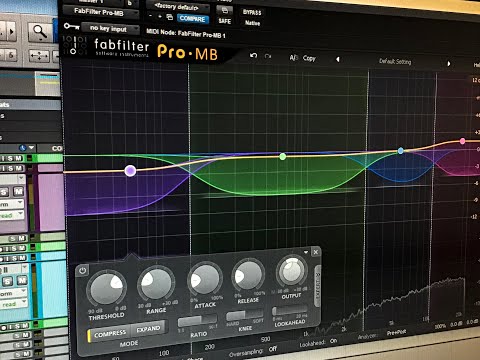The image size is (480, 360).
Task: Open the band panel dropdown arrow
Action: pos(306,252)
